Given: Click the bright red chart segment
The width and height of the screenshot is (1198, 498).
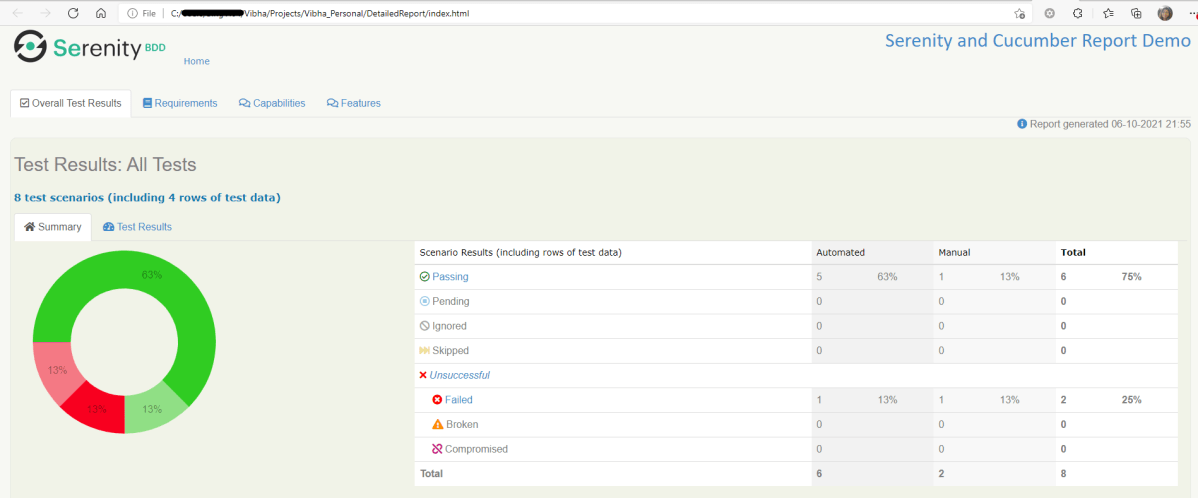Looking at the screenshot, I should click(93, 406).
